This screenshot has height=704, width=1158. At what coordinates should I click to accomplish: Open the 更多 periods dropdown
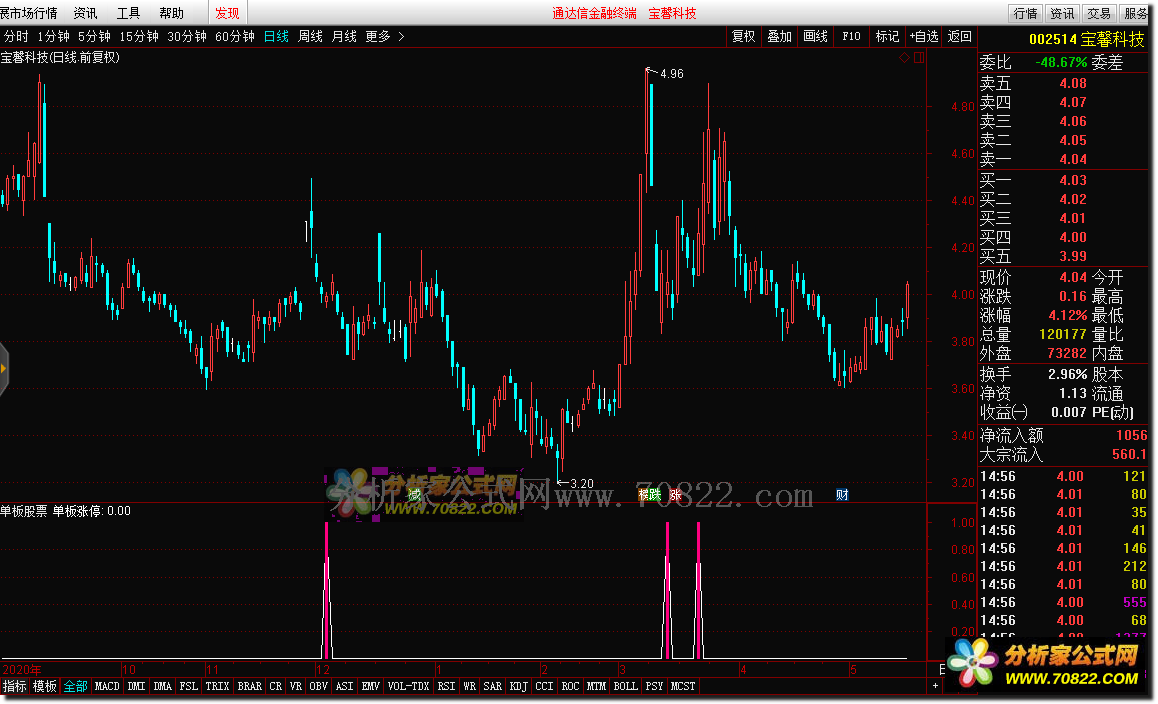pyautogui.click(x=385, y=36)
